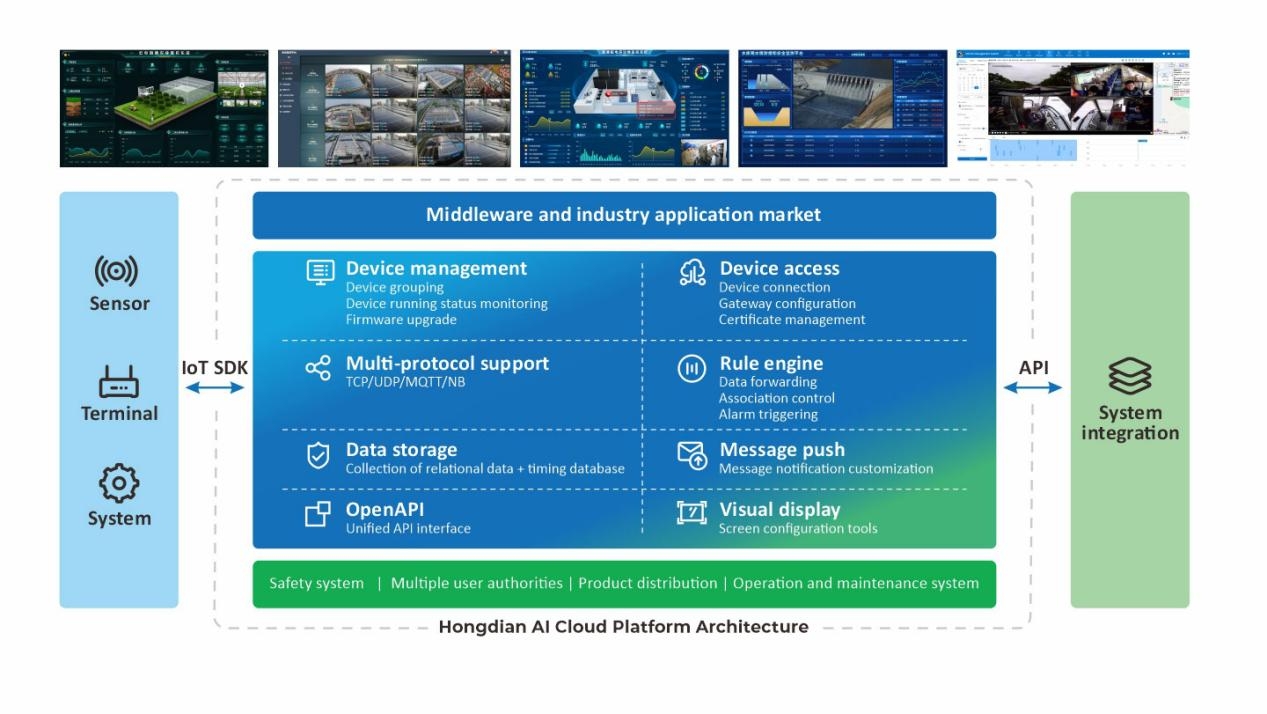Open the camera grid surveillance thumbnail
This screenshot has width=1267, height=714.
tap(394, 108)
